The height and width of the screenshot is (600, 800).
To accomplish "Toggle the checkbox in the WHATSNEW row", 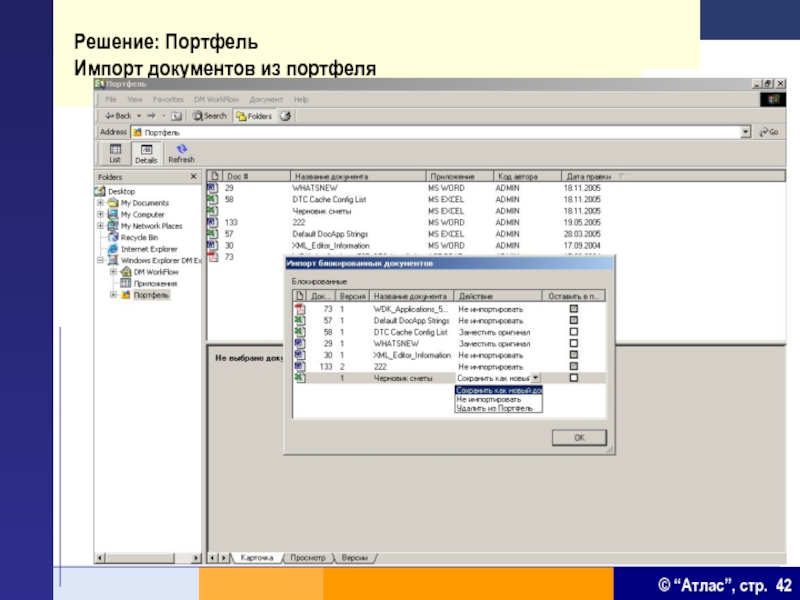I will [x=573, y=344].
